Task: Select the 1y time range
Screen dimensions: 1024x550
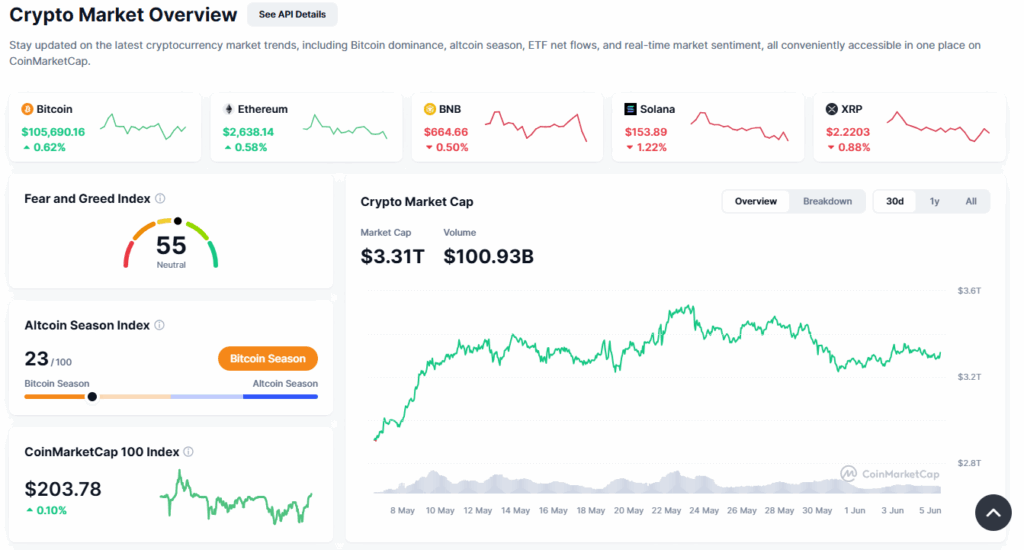Action: pyautogui.click(x=935, y=201)
